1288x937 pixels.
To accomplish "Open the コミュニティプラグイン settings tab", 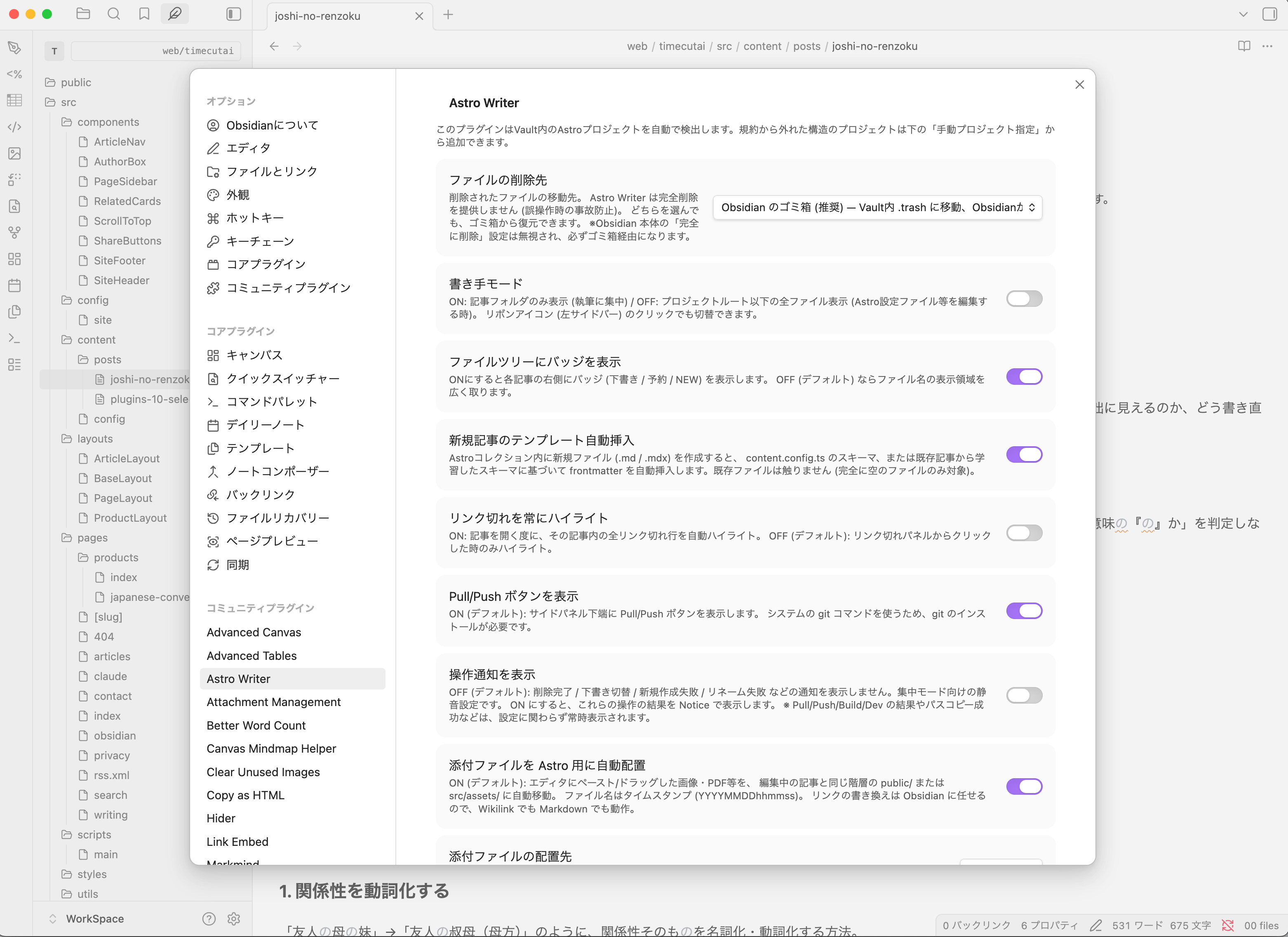I will tap(292, 288).
